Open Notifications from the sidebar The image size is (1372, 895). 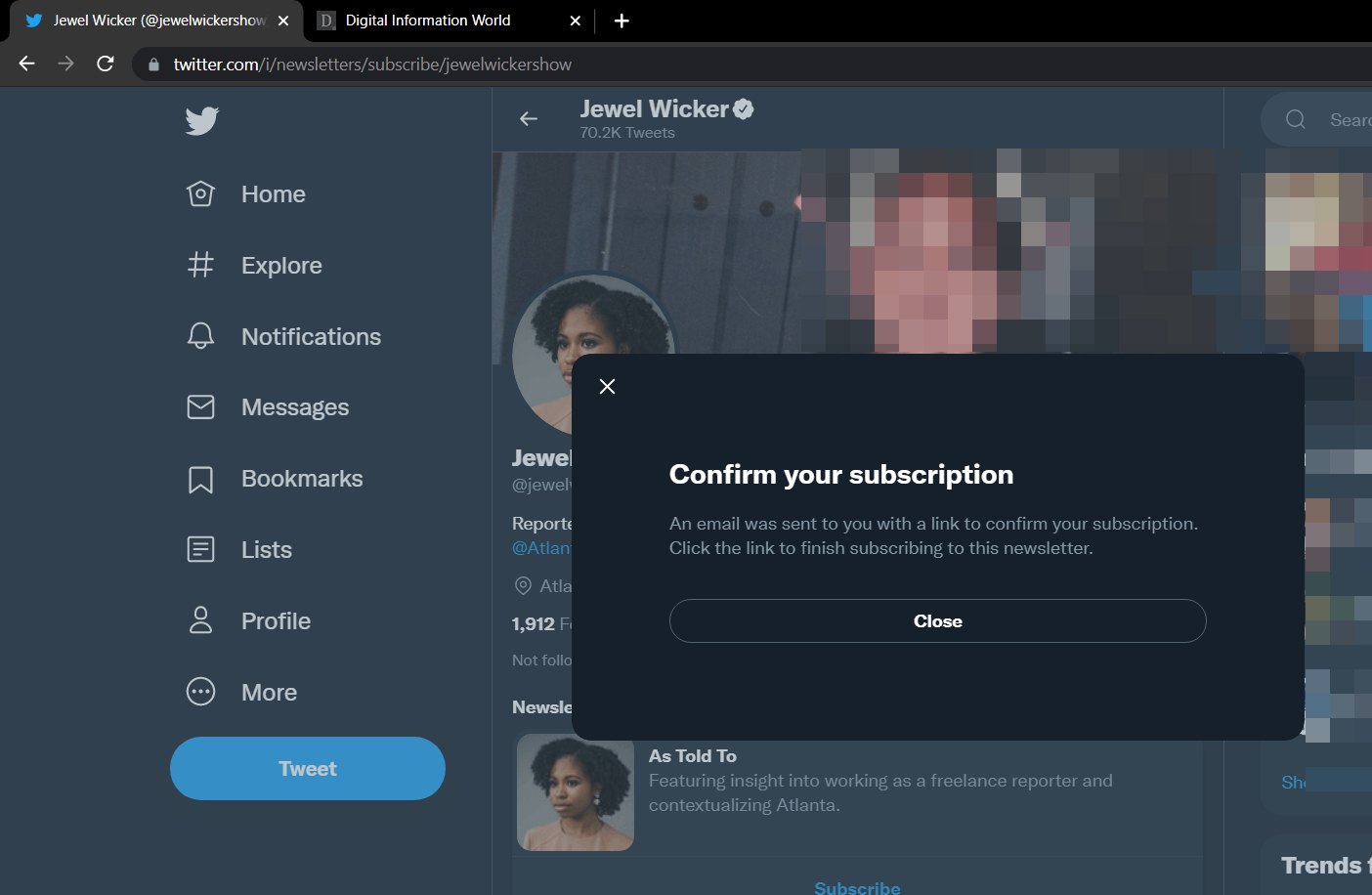point(311,336)
